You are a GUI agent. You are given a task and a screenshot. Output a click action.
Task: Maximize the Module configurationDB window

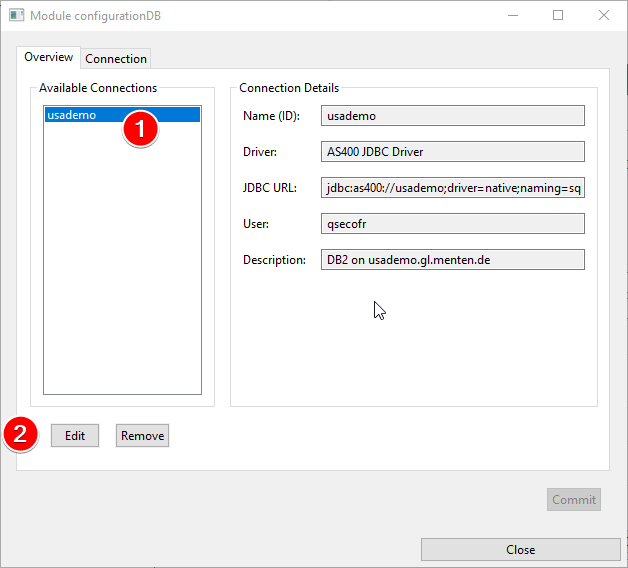[x=558, y=16]
